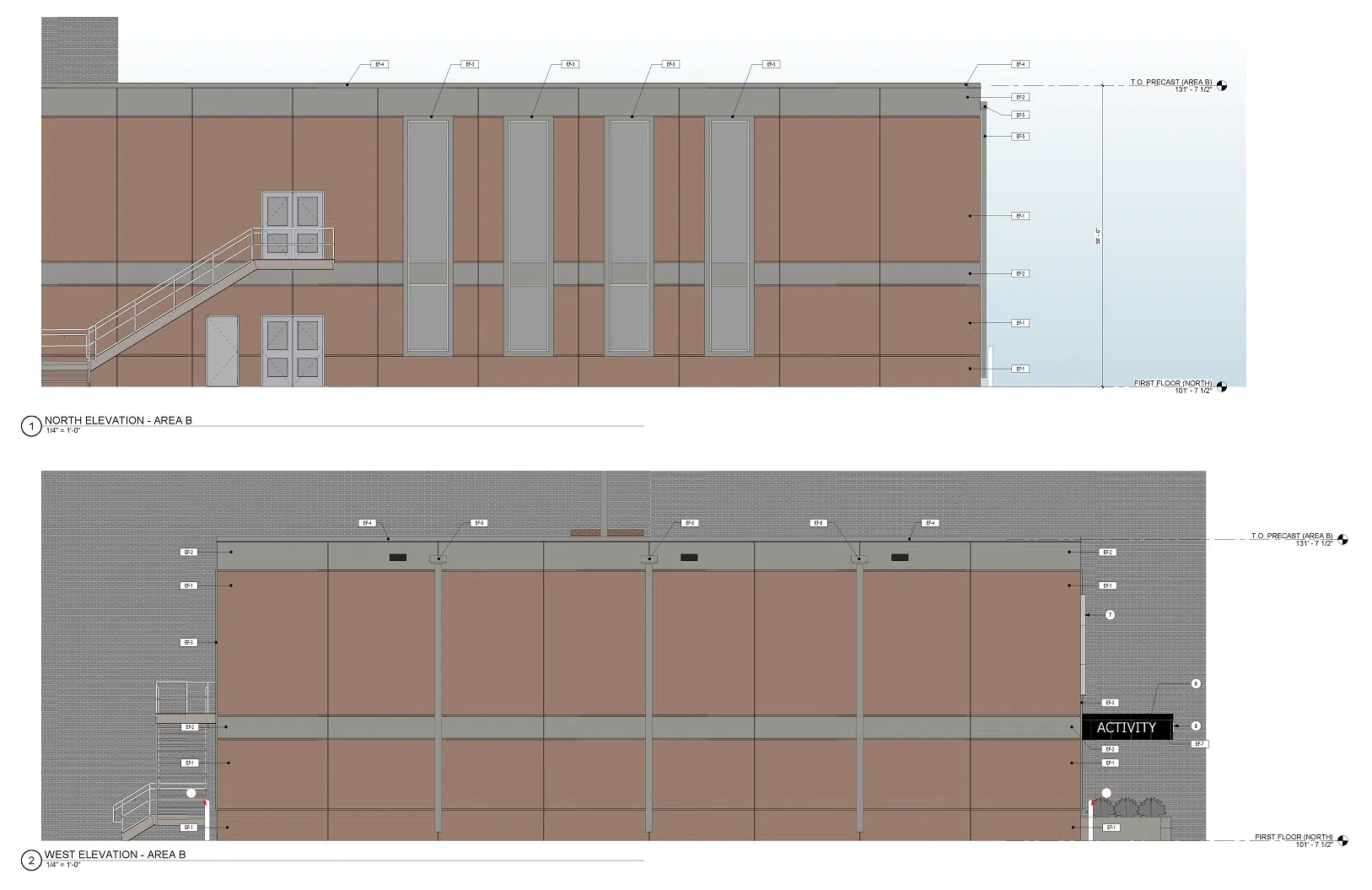
Task: Click north elevation First Floor level target symbol
Action: click(1221, 387)
